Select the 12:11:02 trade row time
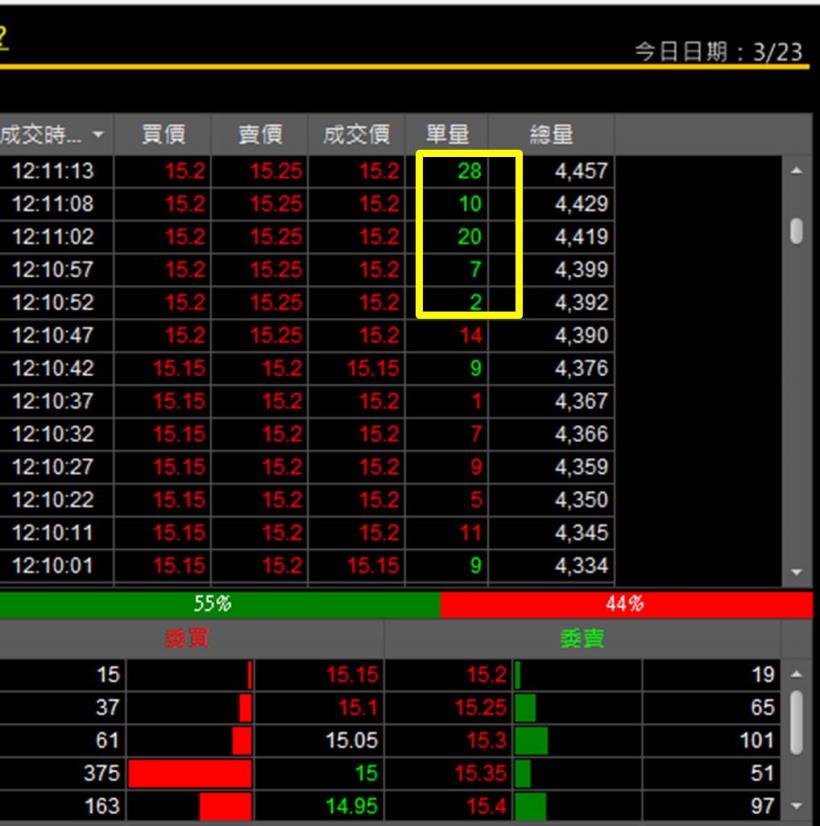Viewport: 820px width, 826px height. coord(53,237)
